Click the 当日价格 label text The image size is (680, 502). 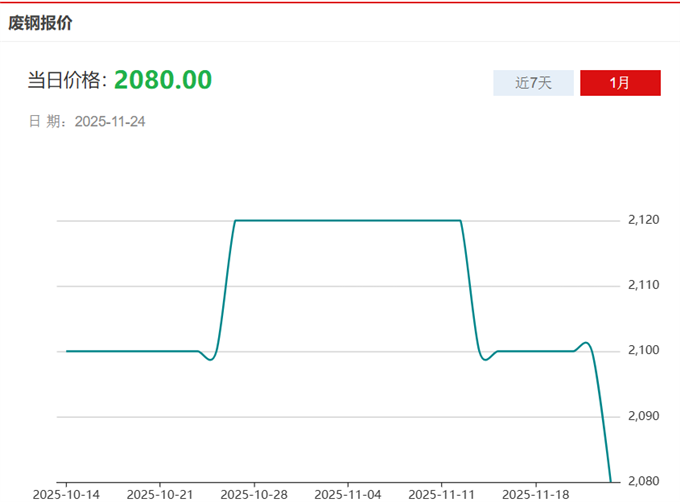[66, 82]
